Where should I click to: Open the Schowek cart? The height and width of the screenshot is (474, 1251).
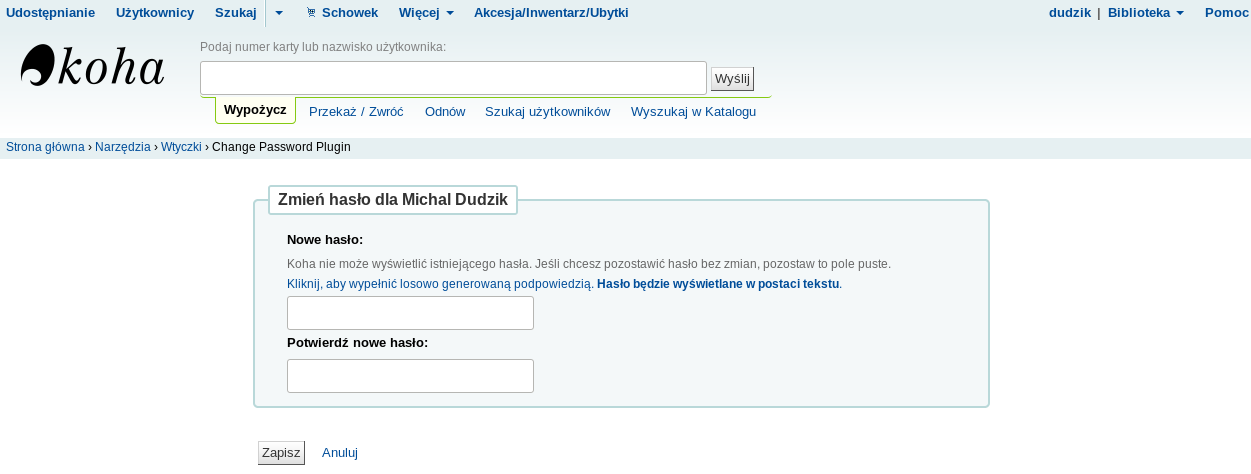342,13
